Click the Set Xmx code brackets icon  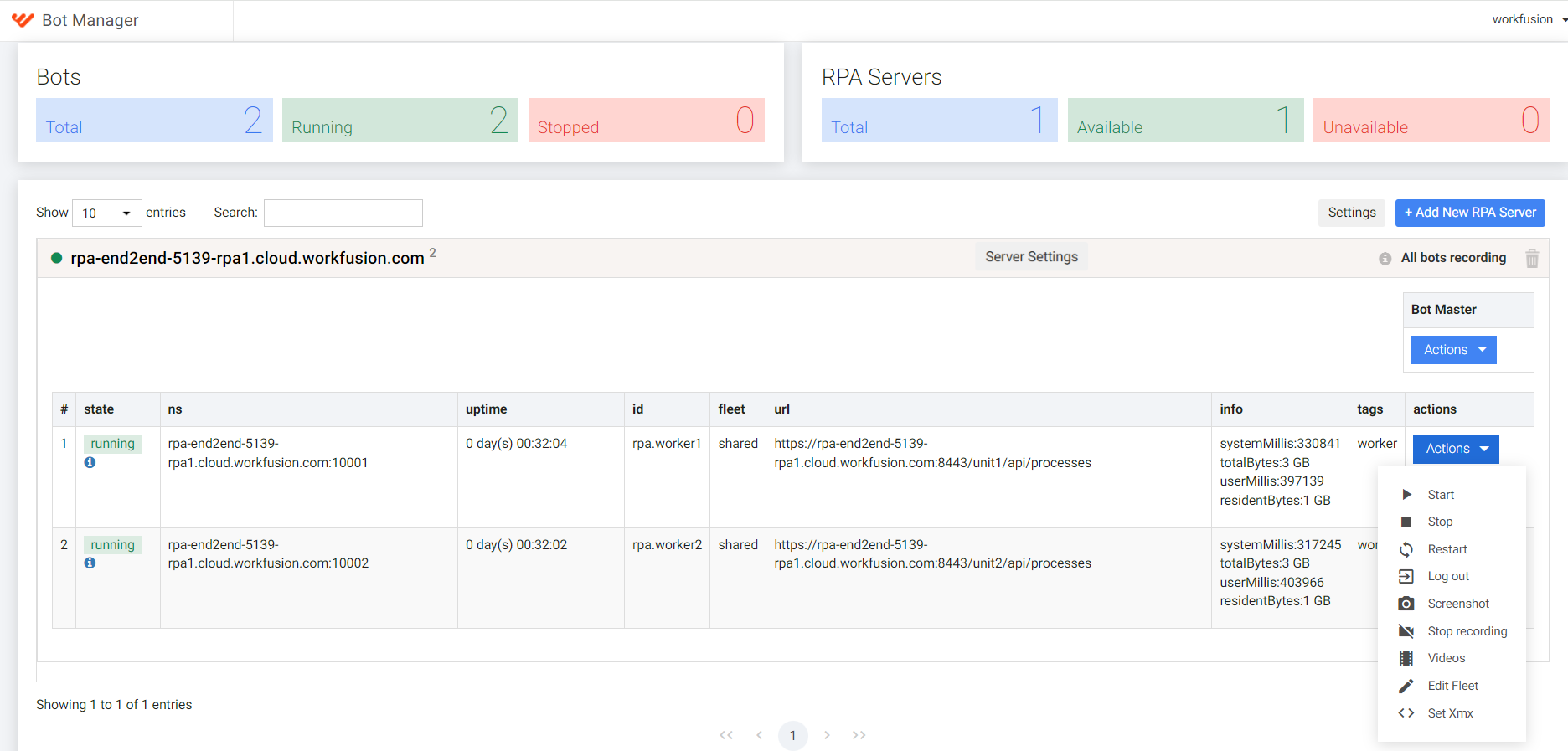click(1406, 713)
